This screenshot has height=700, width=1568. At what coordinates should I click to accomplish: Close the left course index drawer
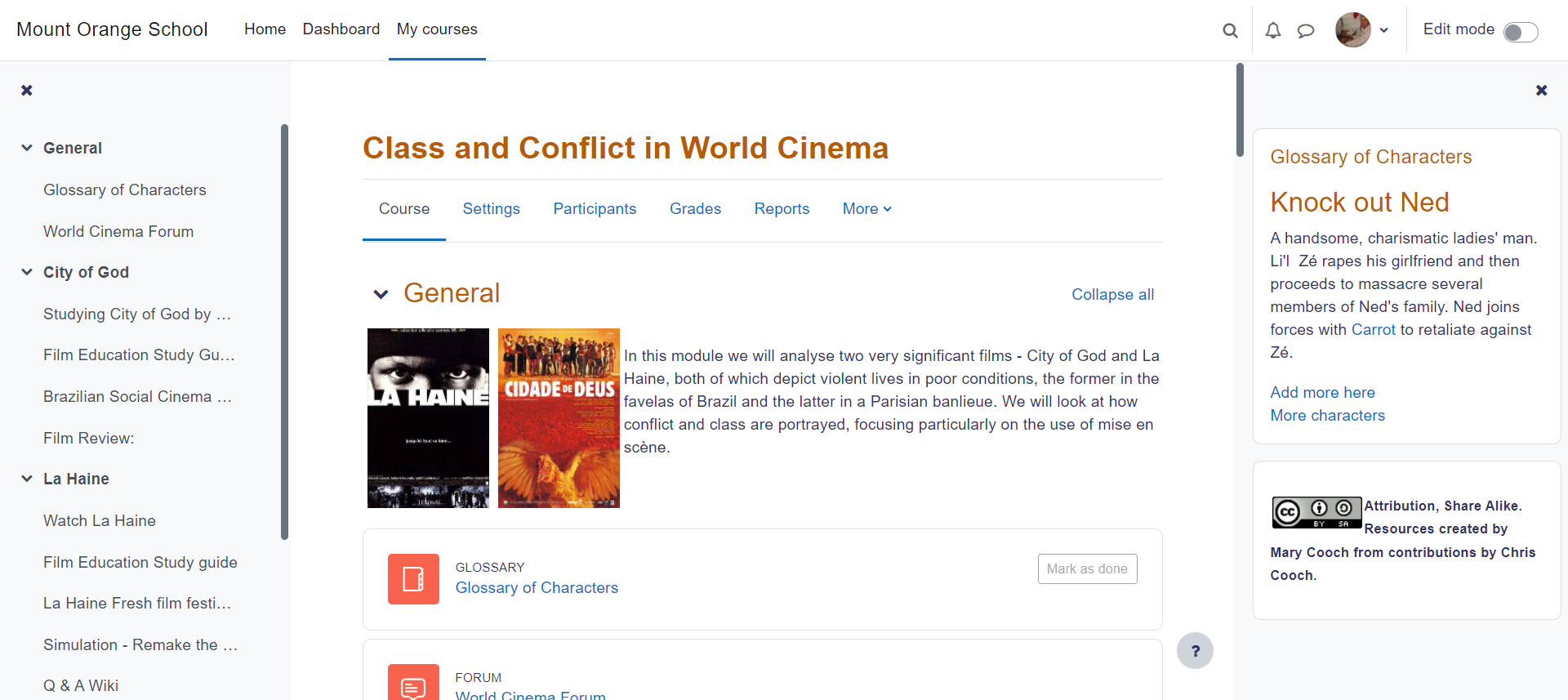[x=27, y=90]
